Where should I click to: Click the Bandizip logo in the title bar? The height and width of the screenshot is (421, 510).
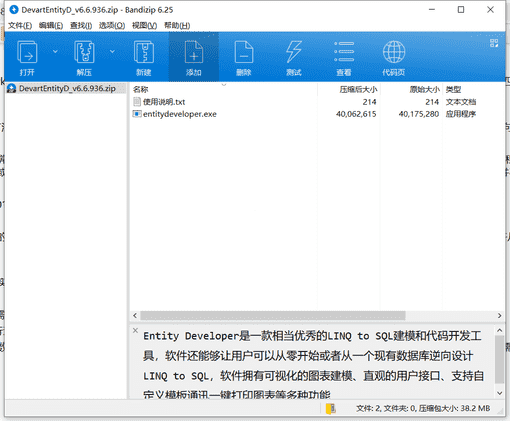point(14,10)
